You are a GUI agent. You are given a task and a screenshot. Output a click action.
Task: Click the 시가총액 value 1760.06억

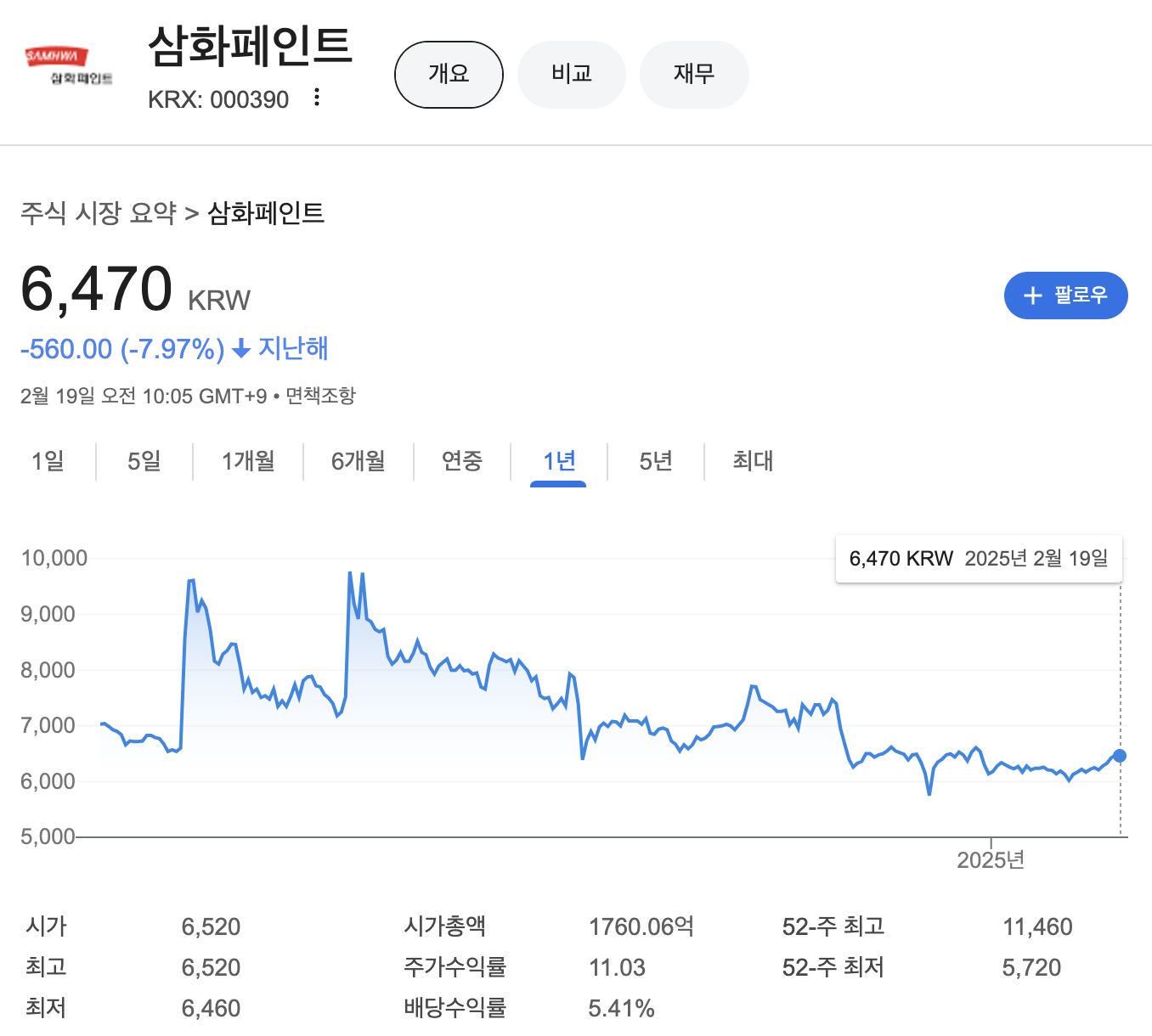(x=641, y=926)
